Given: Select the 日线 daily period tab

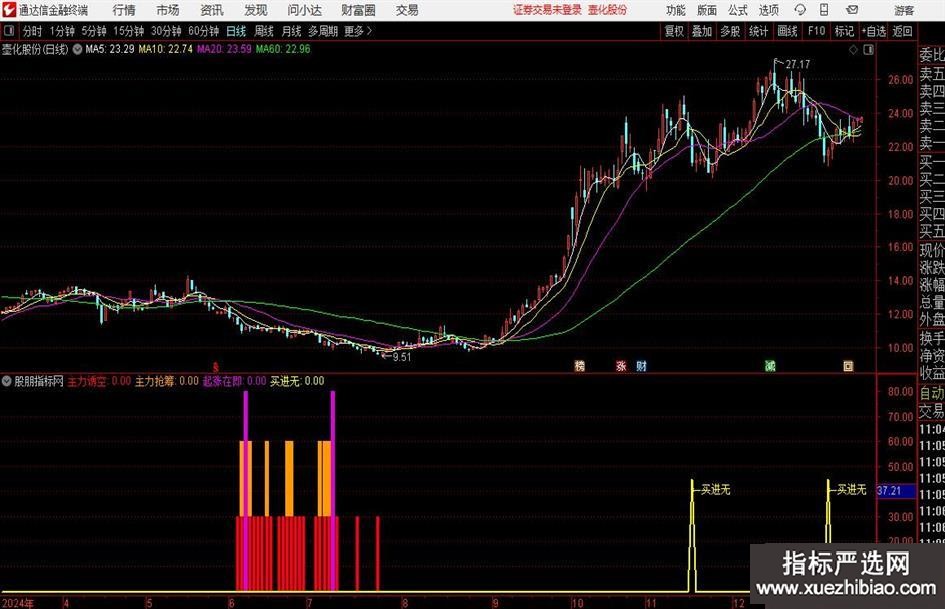Looking at the screenshot, I should coord(236,31).
